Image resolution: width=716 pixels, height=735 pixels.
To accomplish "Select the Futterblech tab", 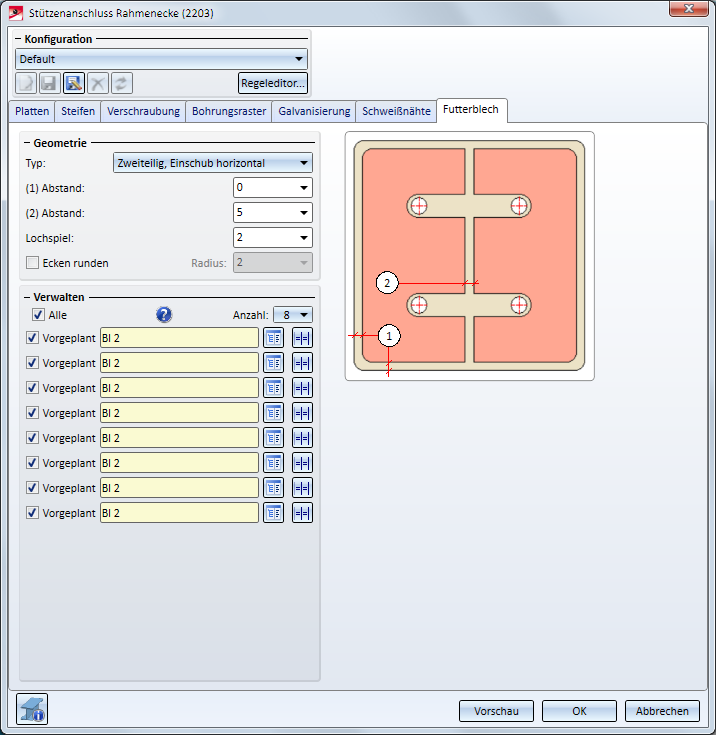I will 471,110.
